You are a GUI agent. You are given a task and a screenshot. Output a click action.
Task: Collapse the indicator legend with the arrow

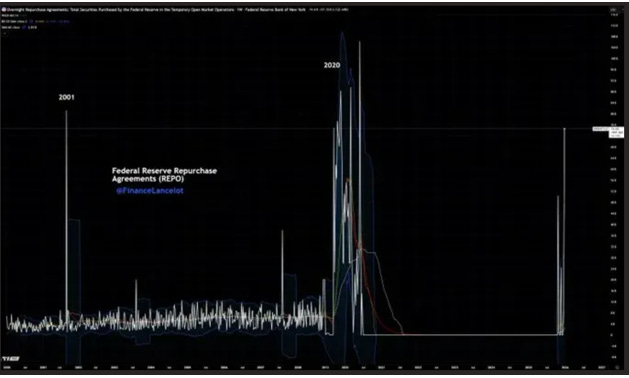click(4, 33)
